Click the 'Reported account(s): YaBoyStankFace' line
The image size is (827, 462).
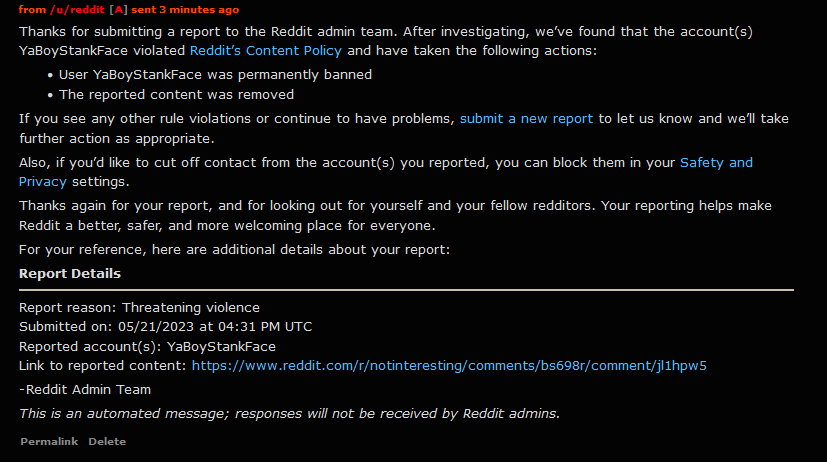147,346
